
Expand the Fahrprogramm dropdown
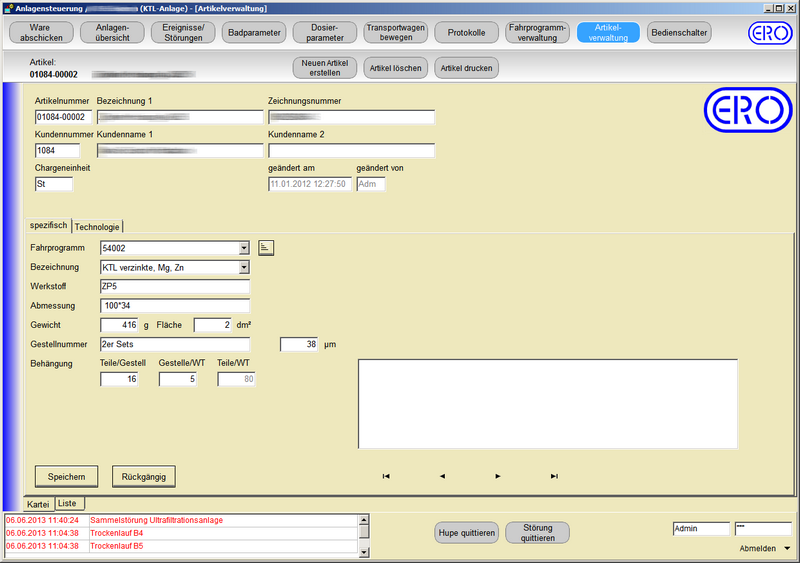coord(244,248)
